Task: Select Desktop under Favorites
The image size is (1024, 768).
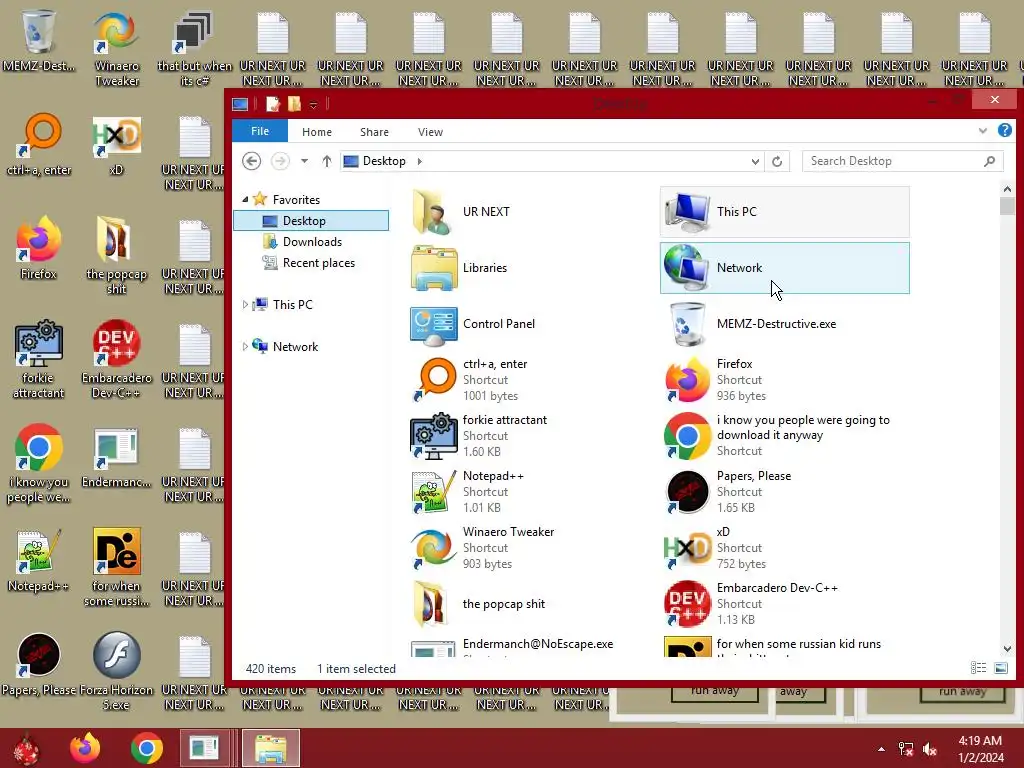Action: 311,221
